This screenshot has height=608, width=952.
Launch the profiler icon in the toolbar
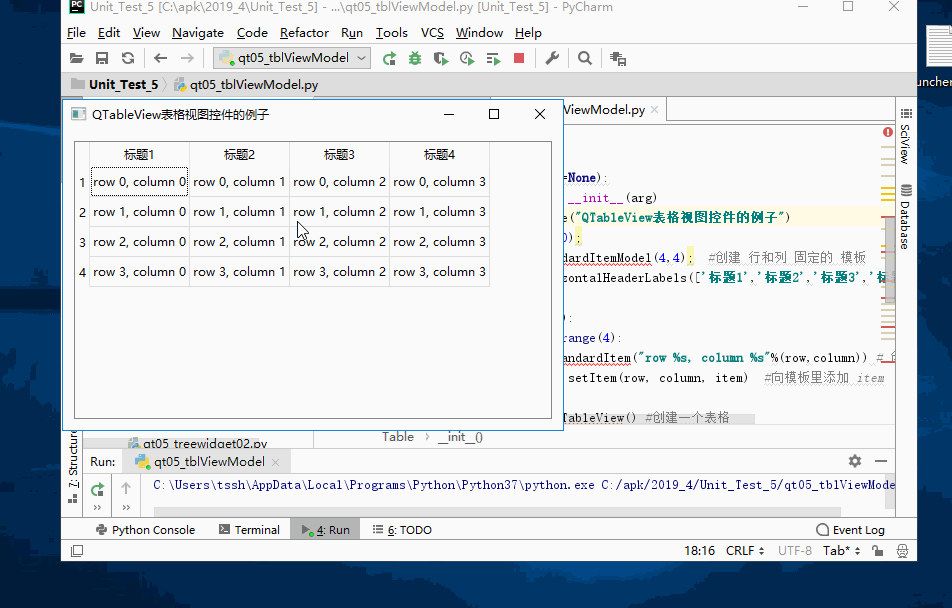click(467, 58)
